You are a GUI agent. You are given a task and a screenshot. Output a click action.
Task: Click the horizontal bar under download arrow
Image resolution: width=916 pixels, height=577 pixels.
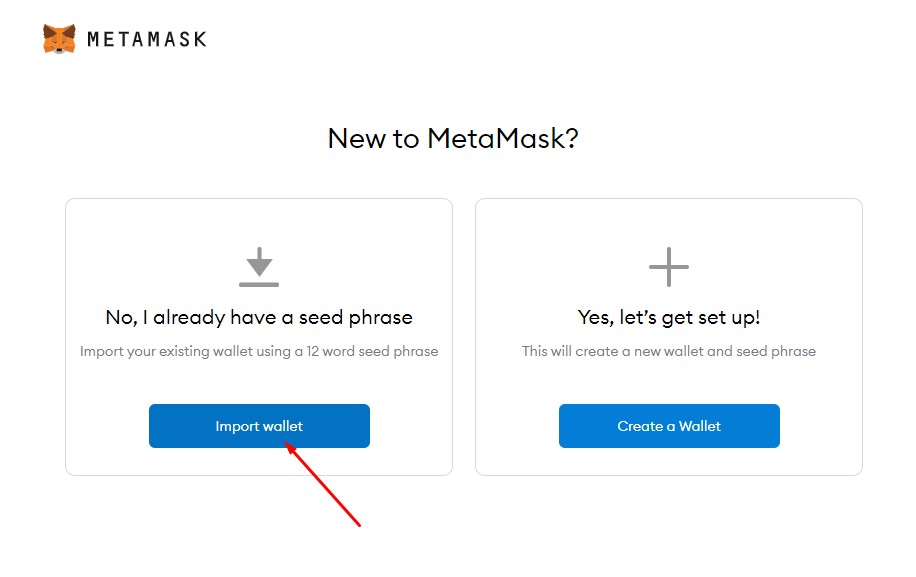(x=259, y=285)
